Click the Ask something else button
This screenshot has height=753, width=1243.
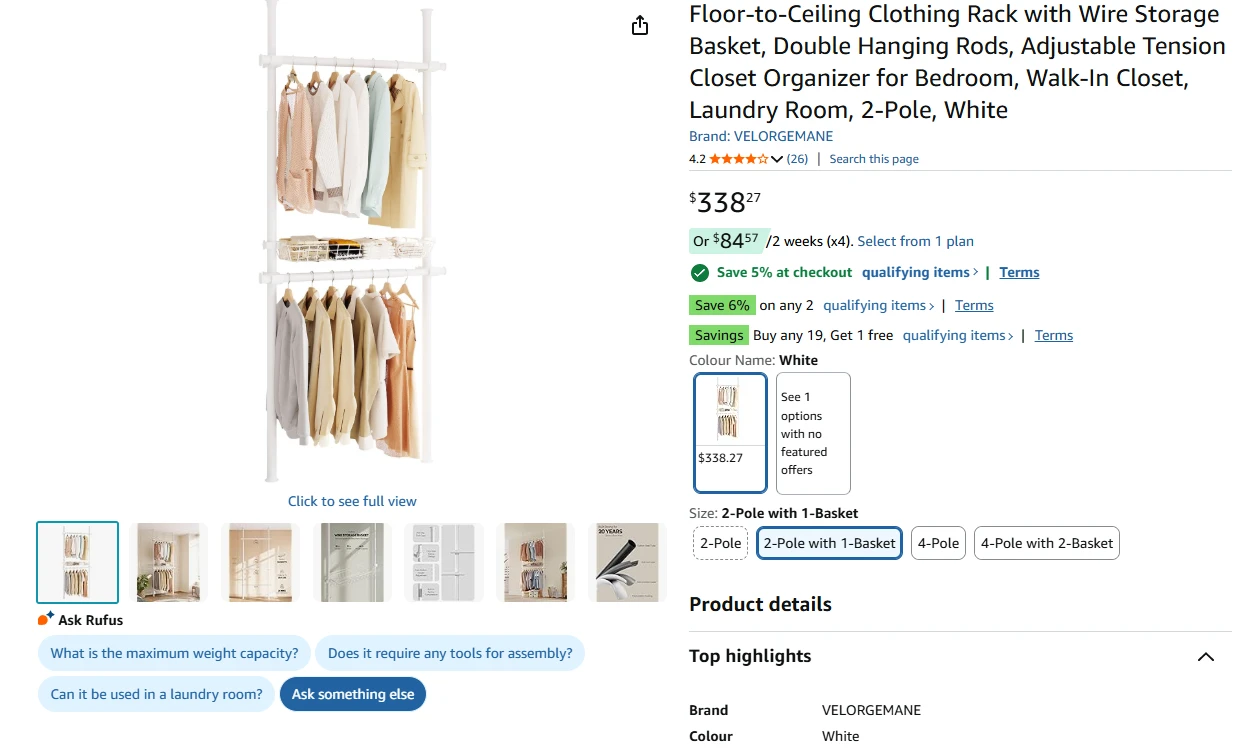[353, 694]
